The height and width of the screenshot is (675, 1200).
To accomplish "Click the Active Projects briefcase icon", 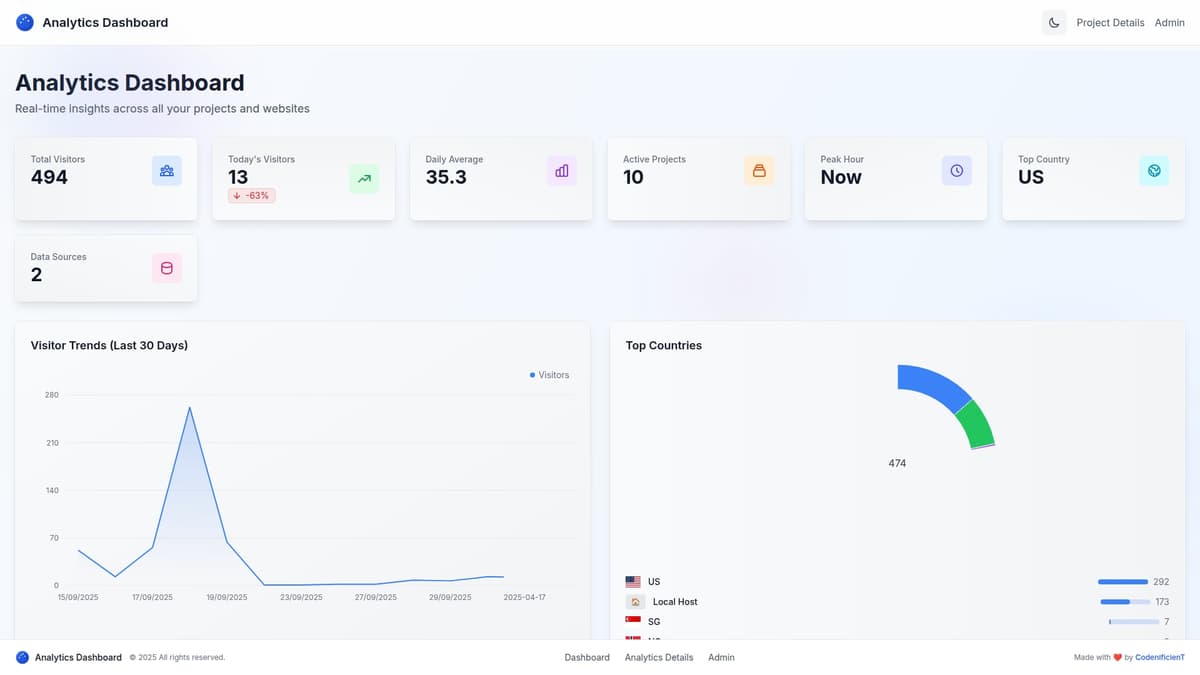I will pos(759,170).
